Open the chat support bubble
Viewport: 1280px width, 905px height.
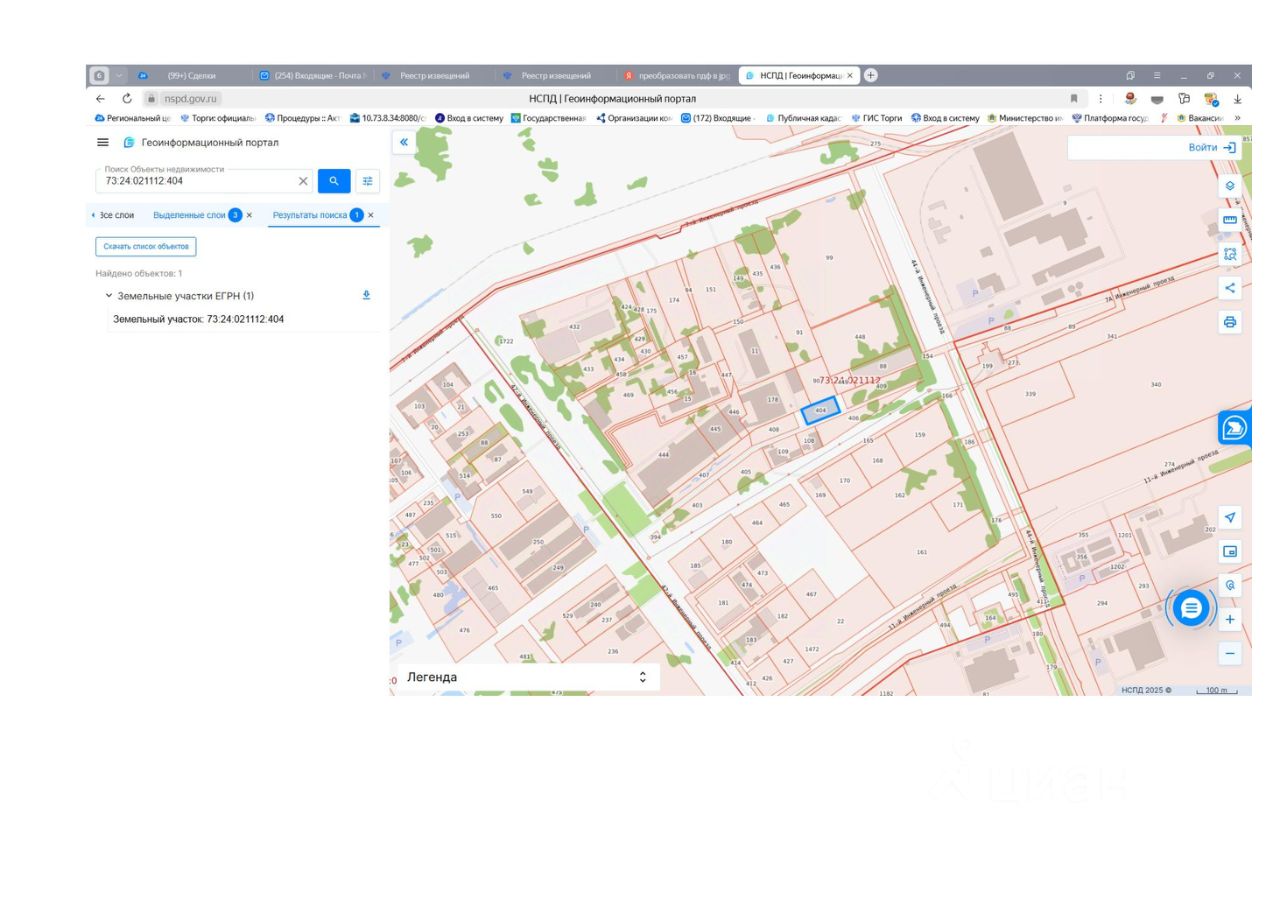[1190, 607]
